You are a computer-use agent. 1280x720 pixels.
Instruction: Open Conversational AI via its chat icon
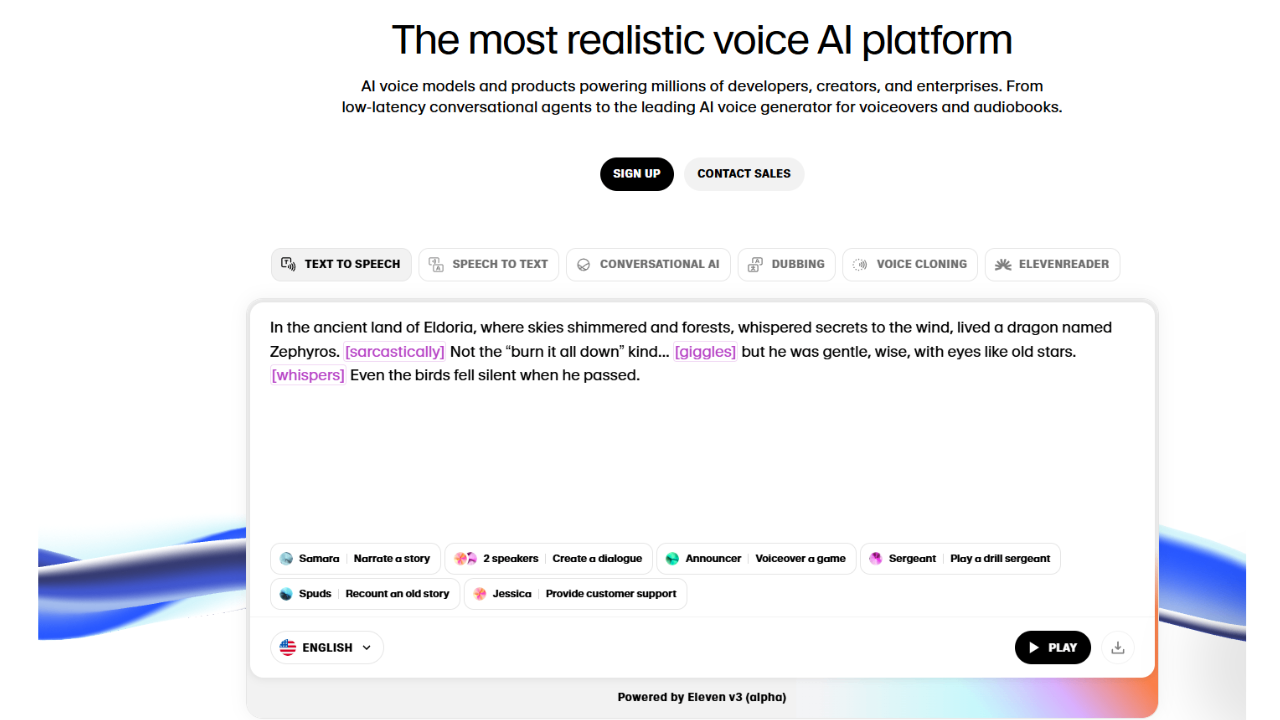tap(583, 264)
